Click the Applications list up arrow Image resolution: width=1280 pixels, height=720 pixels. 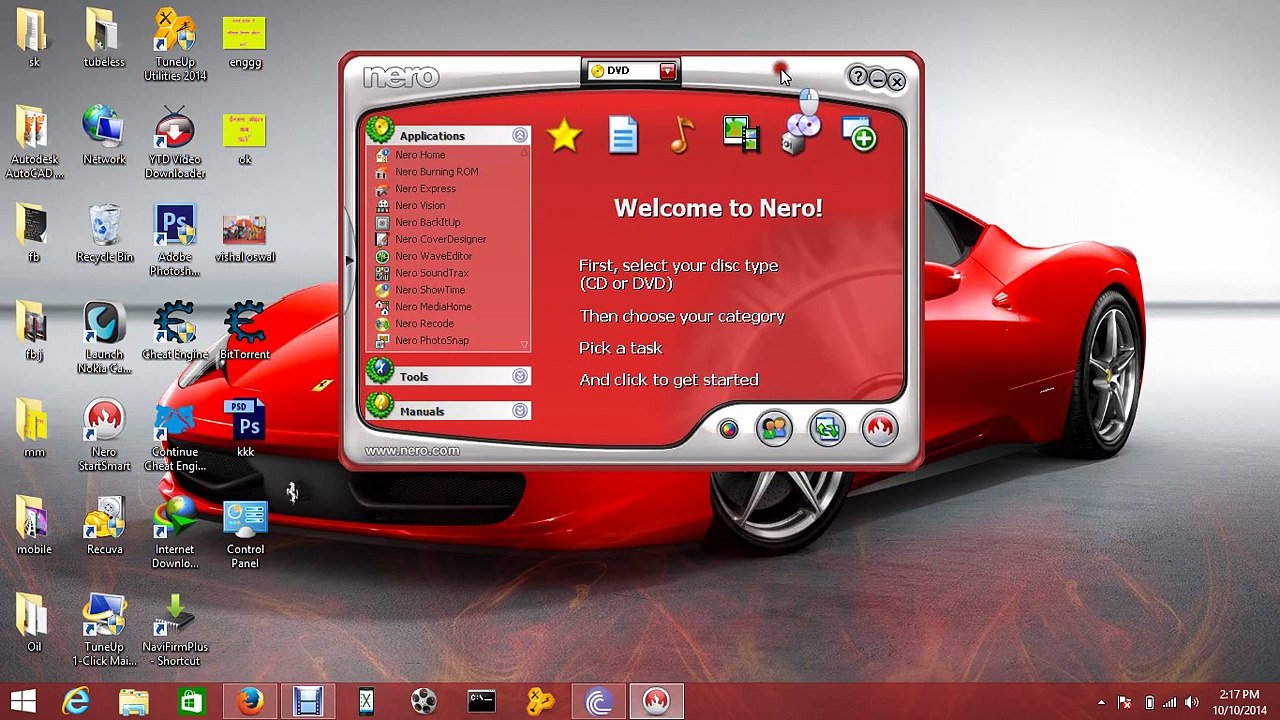pos(524,153)
